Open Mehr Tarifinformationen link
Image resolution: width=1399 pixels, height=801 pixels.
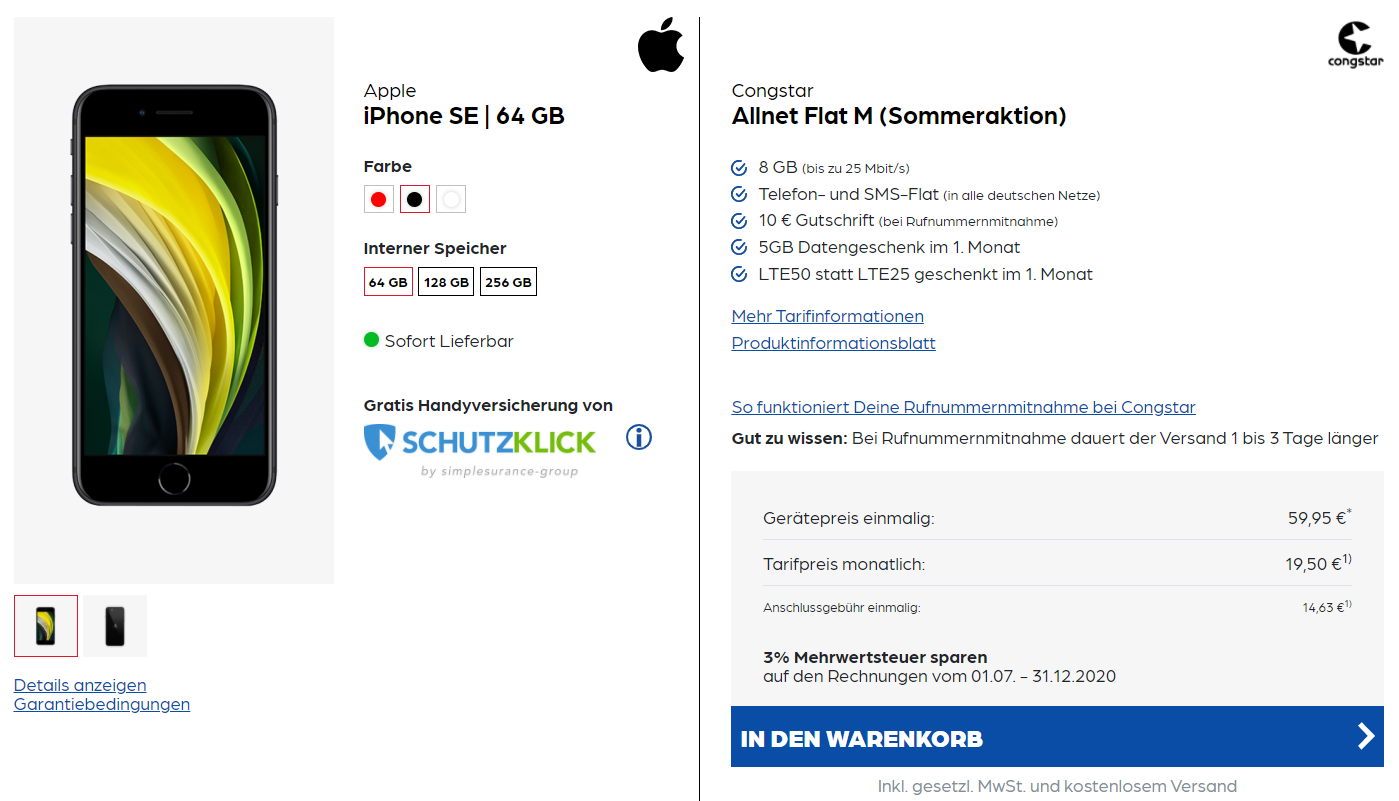coord(827,316)
